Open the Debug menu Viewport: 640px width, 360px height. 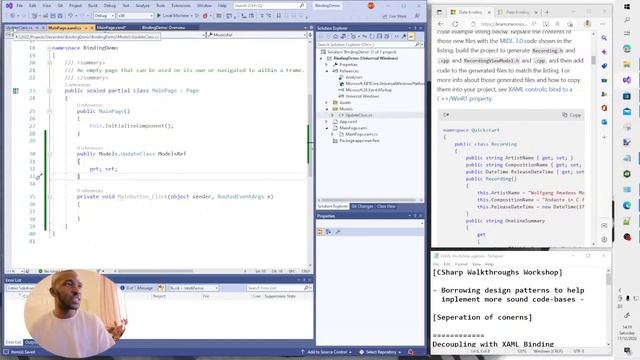[110, 6]
